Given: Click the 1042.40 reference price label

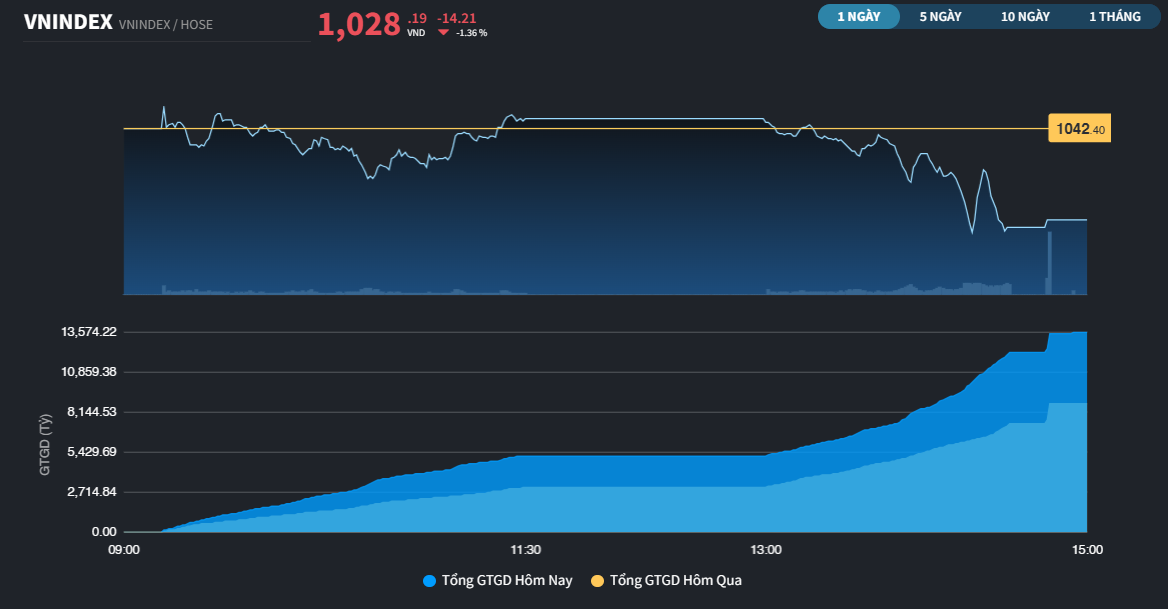Looking at the screenshot, I should (1079, 129).
